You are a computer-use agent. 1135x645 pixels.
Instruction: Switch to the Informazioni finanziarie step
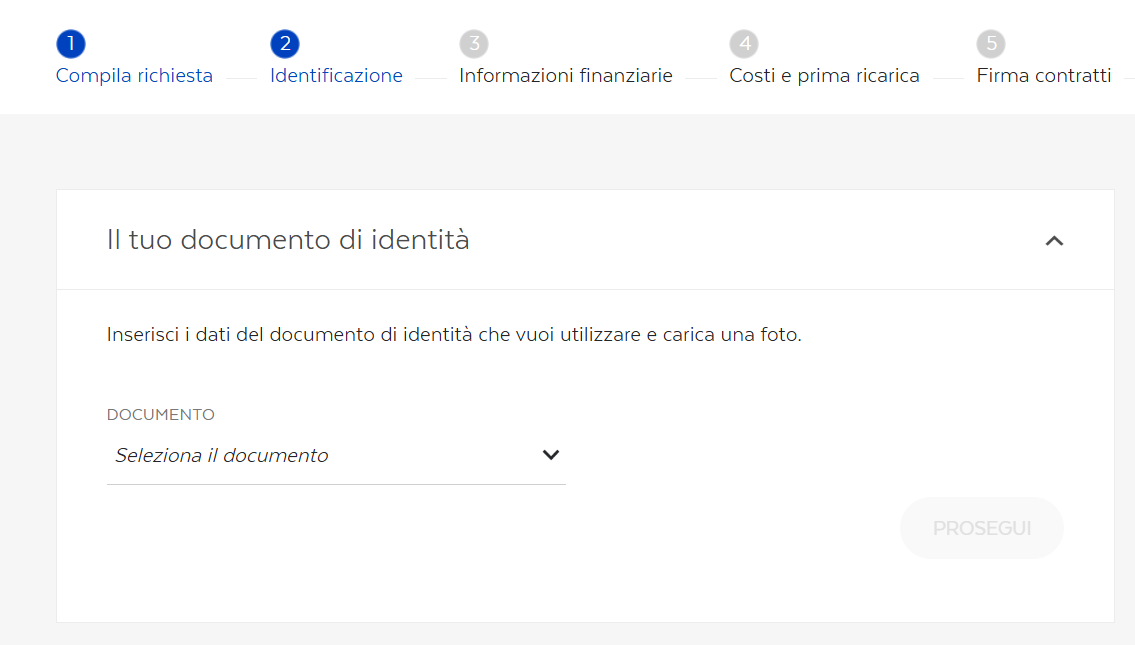point(565,75)
